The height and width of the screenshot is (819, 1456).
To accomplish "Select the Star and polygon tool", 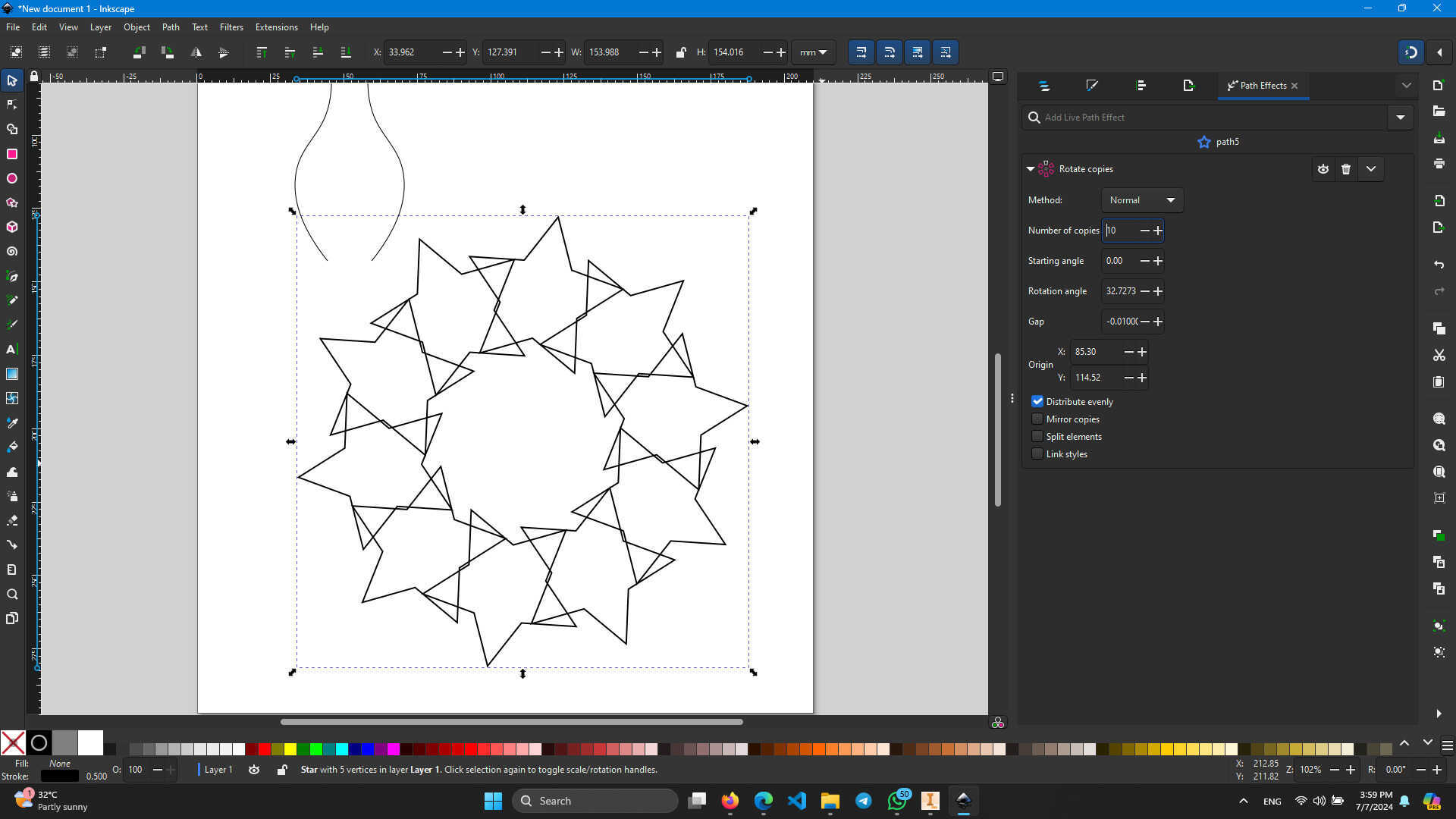I will (12, 202).
